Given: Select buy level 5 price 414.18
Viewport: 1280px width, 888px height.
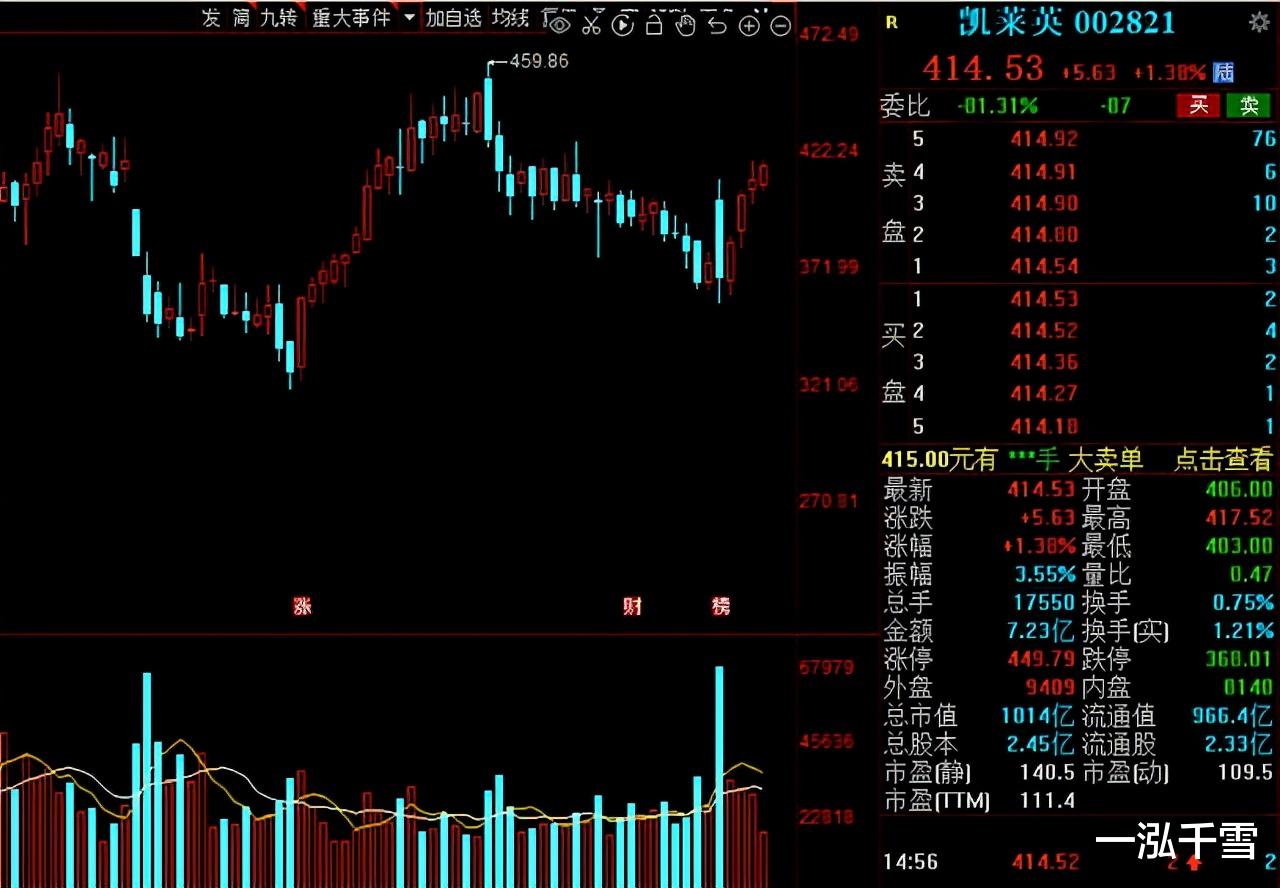Looking at the screenshot, I should click(1044, 426).
